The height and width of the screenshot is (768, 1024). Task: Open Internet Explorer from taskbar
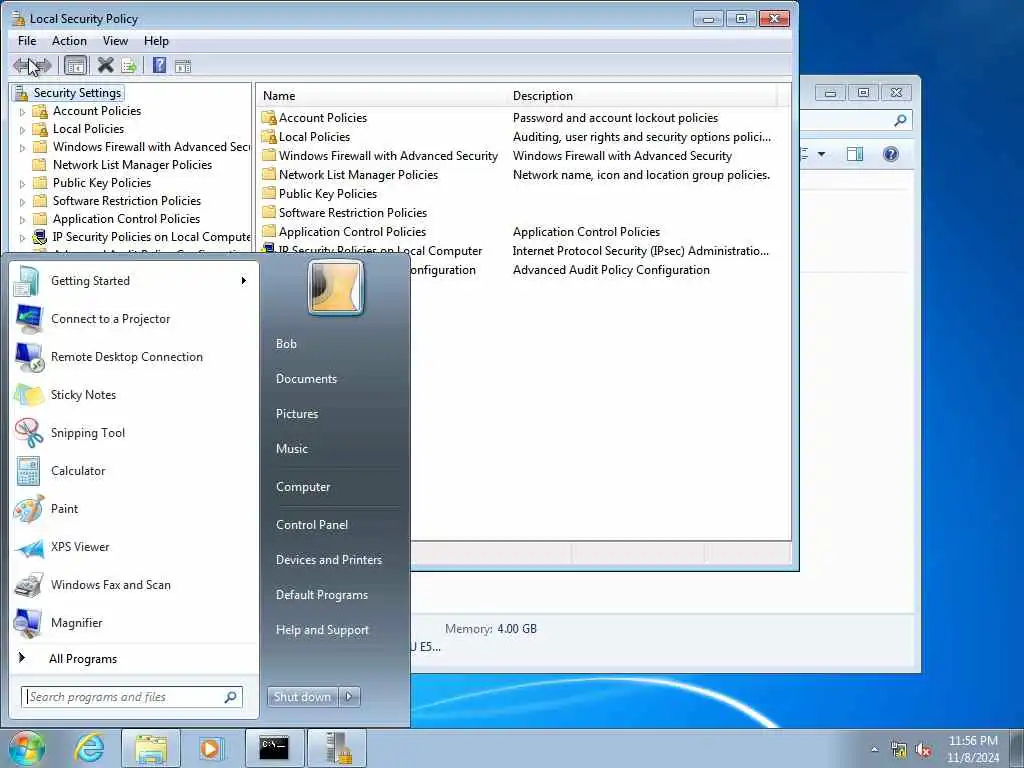pos(89,748)
